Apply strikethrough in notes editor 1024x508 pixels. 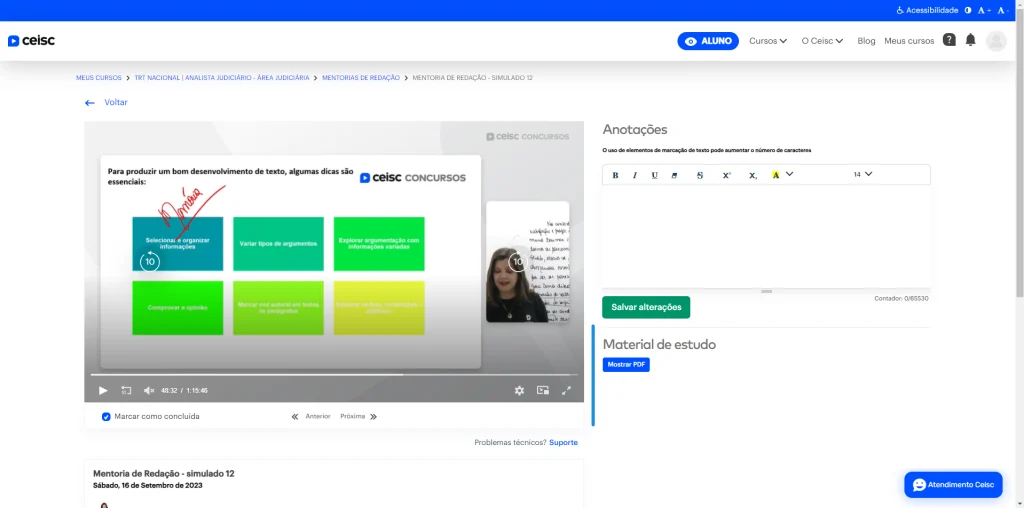[700, 175]
